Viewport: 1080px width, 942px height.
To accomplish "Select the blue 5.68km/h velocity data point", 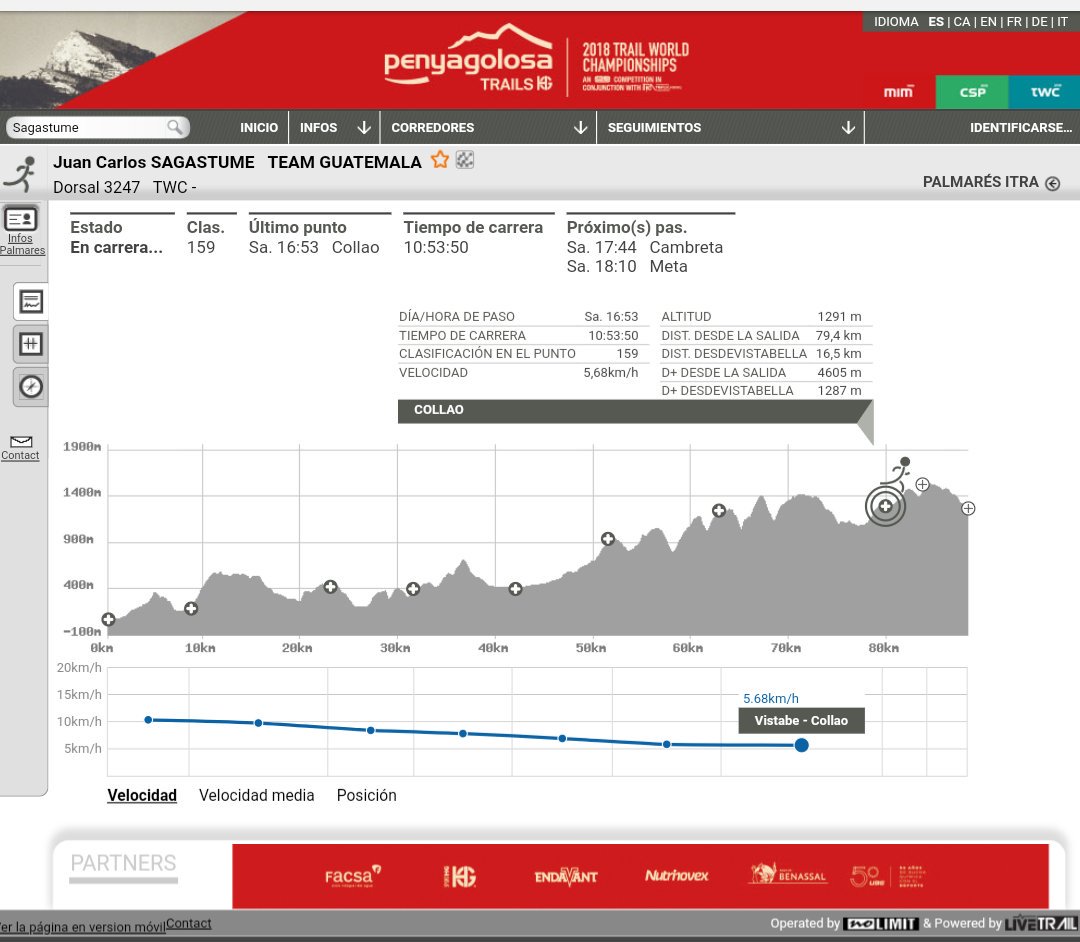I will 801,745.
